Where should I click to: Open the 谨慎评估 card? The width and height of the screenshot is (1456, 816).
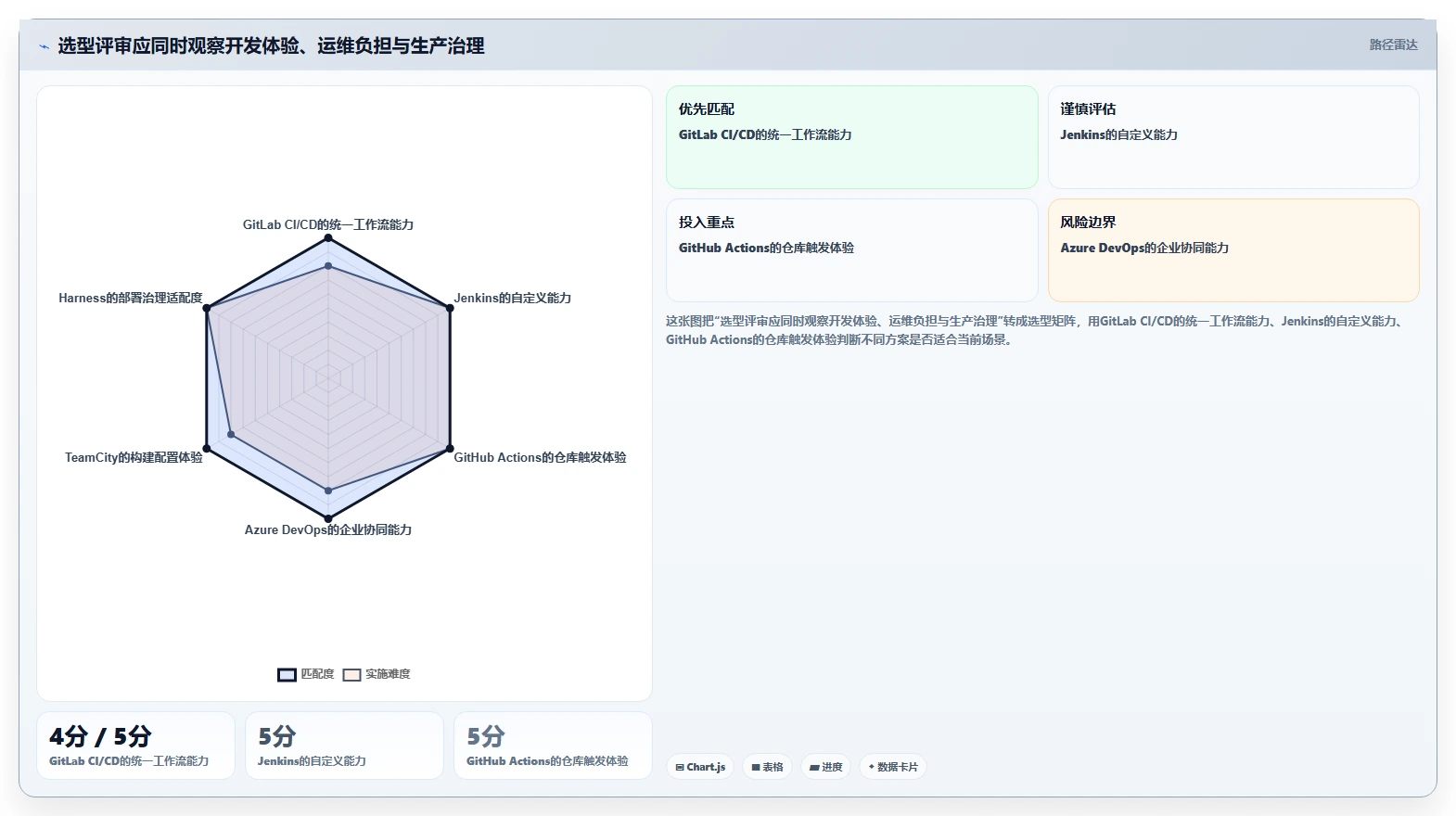(1233, 137)
